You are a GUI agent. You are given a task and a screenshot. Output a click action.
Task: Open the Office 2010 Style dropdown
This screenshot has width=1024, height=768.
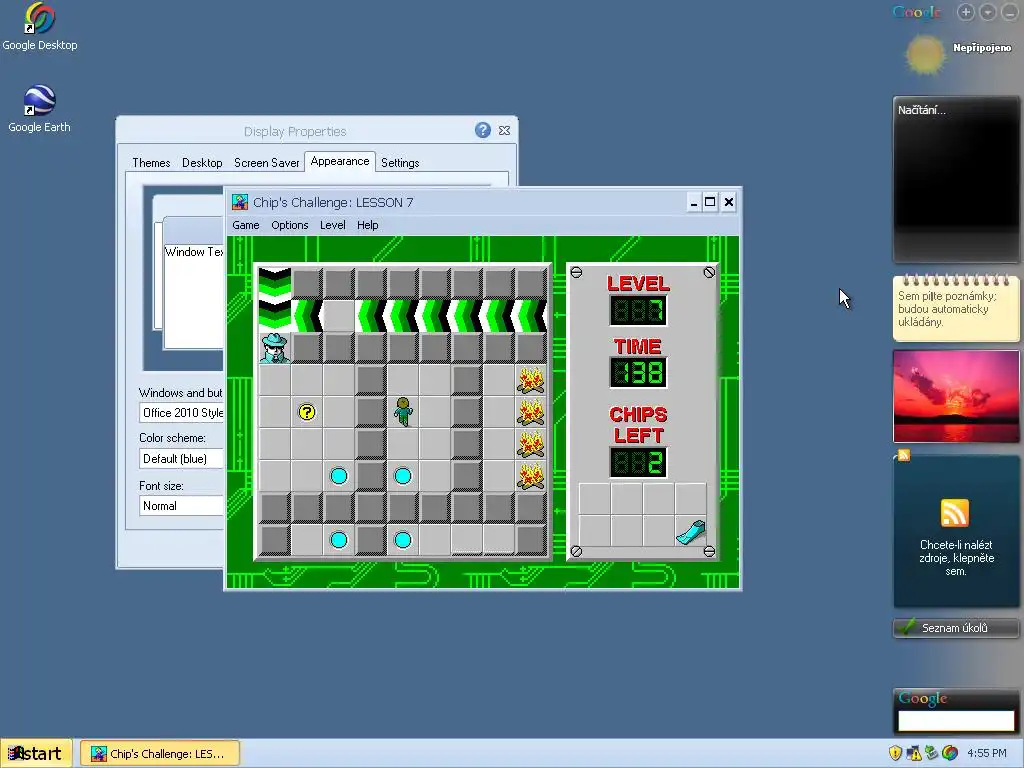coord(182,413)
